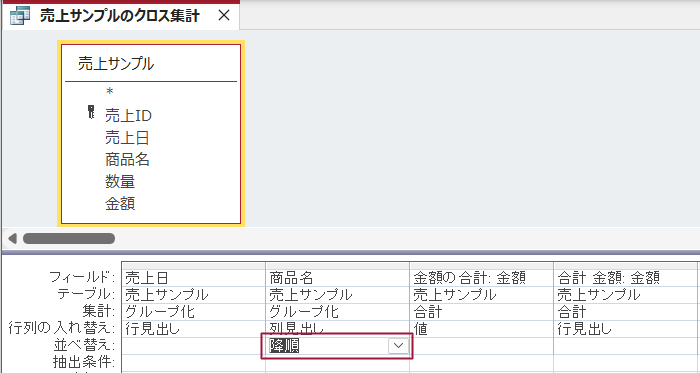Click the table cell under 金額の合計 column
This screenshot has height=373, width=700.
click(482, 295)
